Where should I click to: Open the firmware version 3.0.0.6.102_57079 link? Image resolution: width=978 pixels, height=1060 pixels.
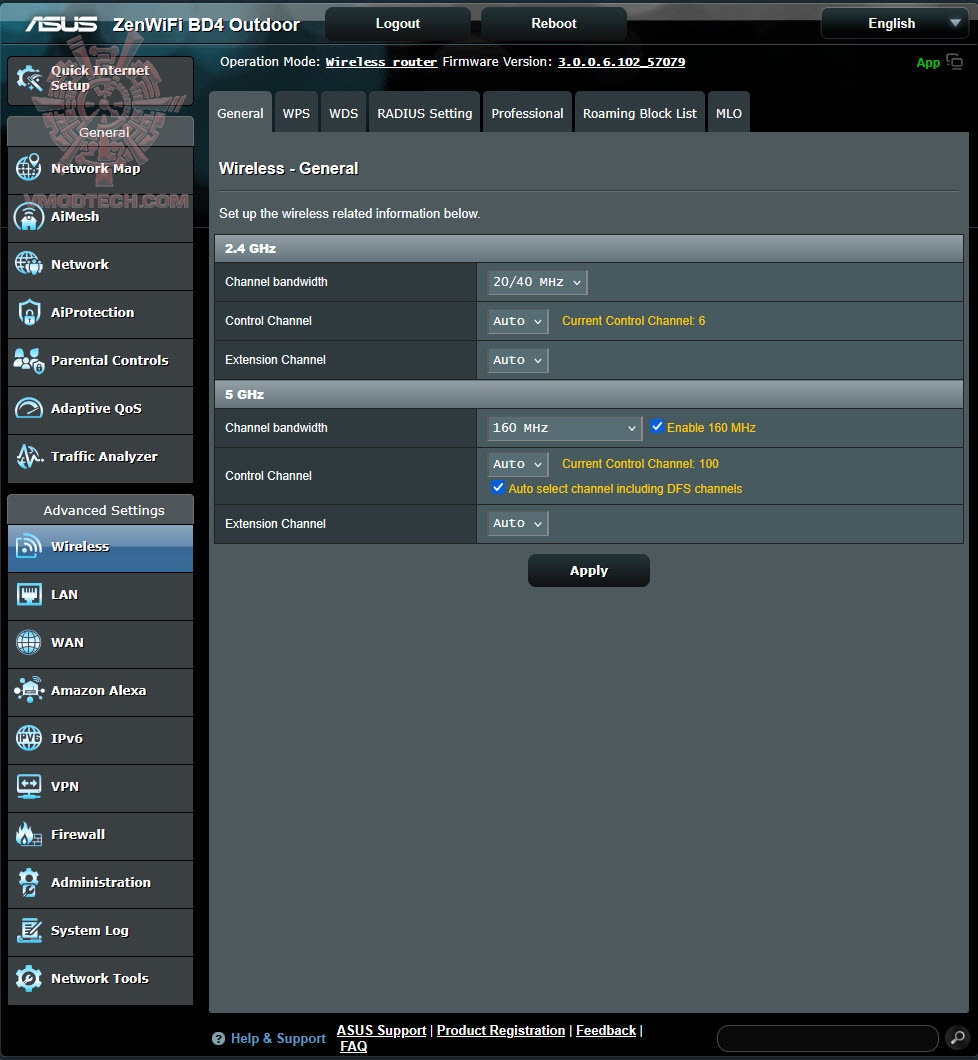click(x=621, y=62)
